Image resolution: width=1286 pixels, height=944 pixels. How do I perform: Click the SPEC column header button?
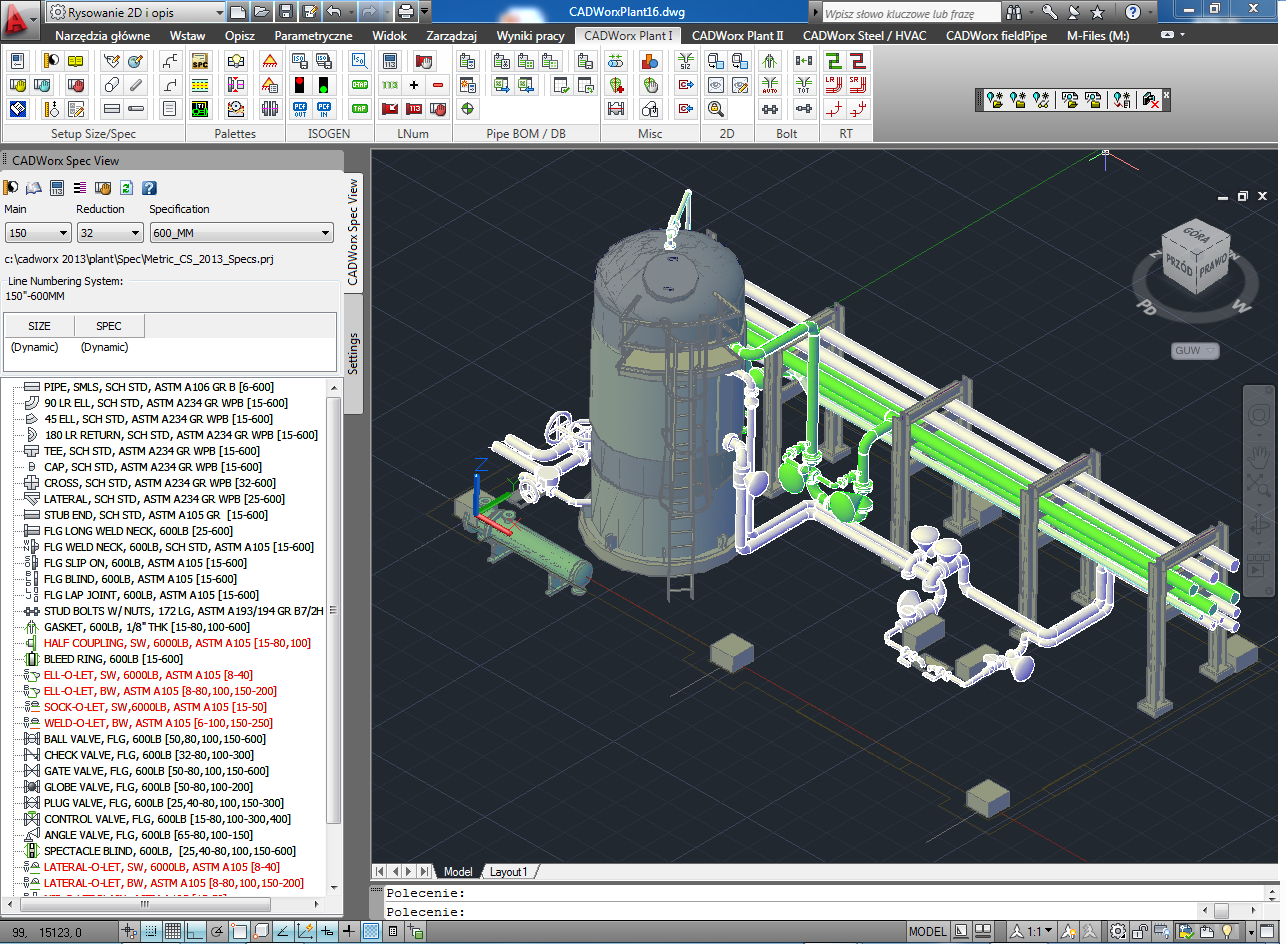pos(109,326)
